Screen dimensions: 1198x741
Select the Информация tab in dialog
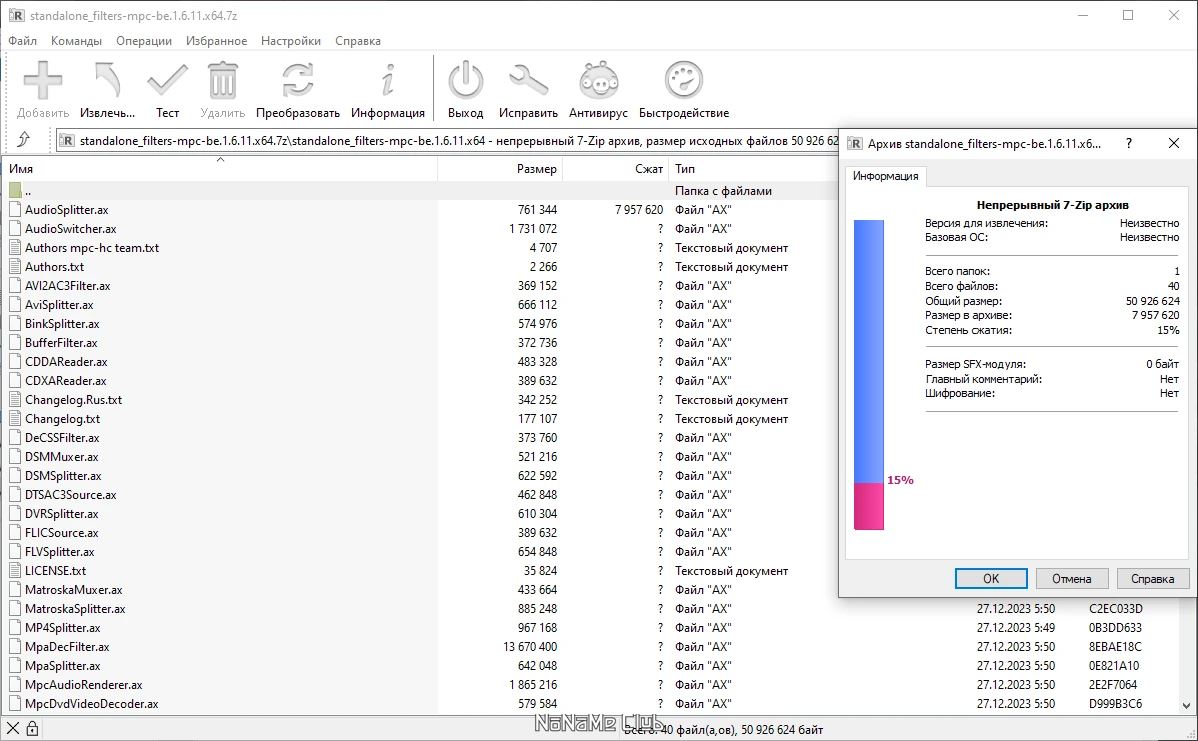[x=886, y=176]
